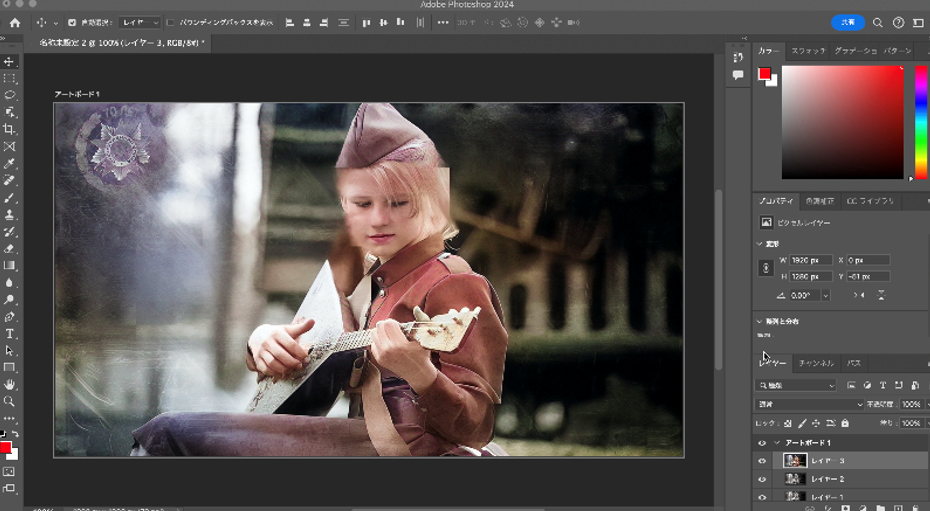Select the Hand tool
This screenshot has width=930, height=511.
coord(10,384)
